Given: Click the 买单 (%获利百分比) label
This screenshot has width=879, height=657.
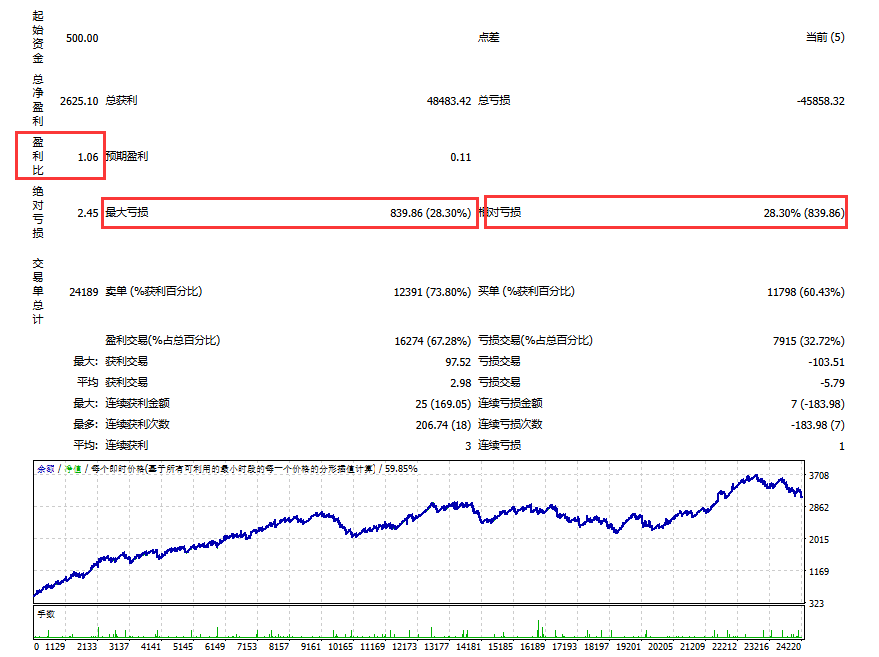Looking at the screenshot, I should [526, 292].
